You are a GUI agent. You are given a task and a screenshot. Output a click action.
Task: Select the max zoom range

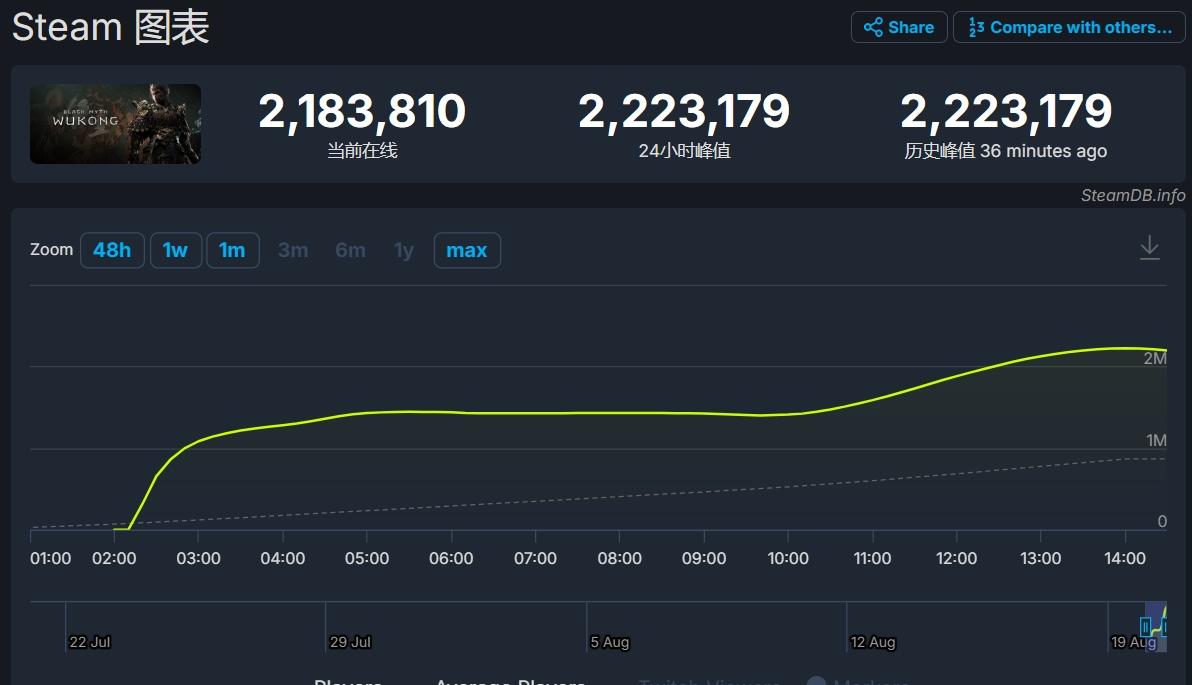click(467, 250)
